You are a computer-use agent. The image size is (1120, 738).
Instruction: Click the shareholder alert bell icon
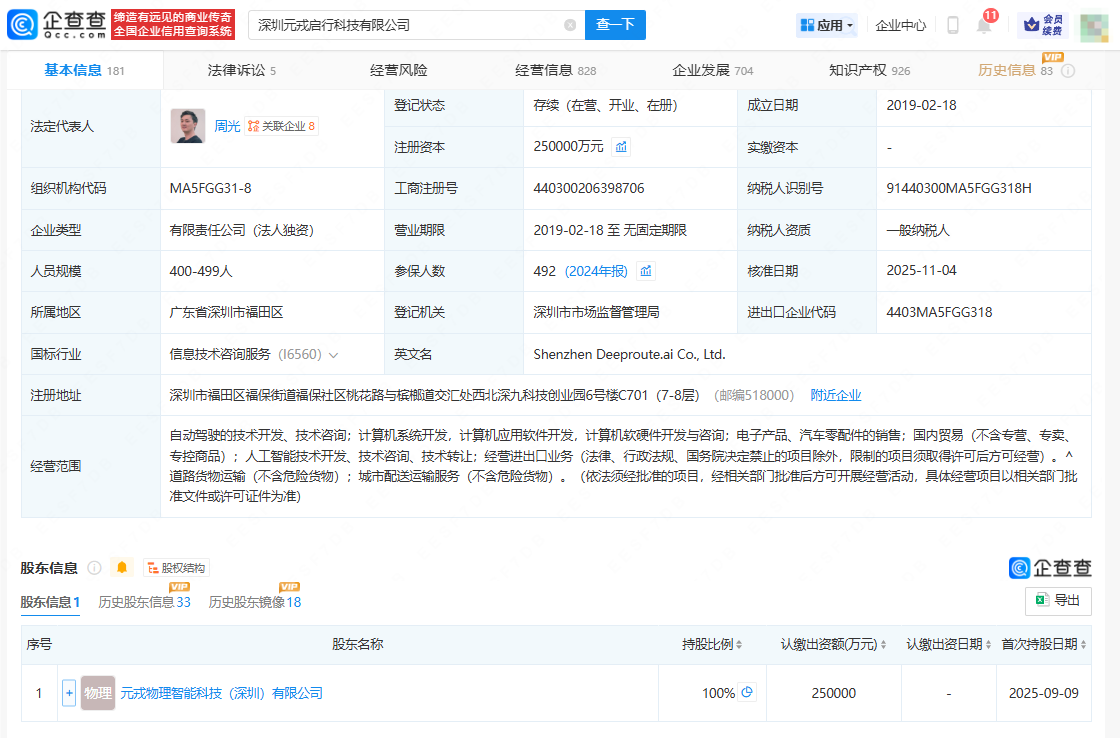(122, 568)
